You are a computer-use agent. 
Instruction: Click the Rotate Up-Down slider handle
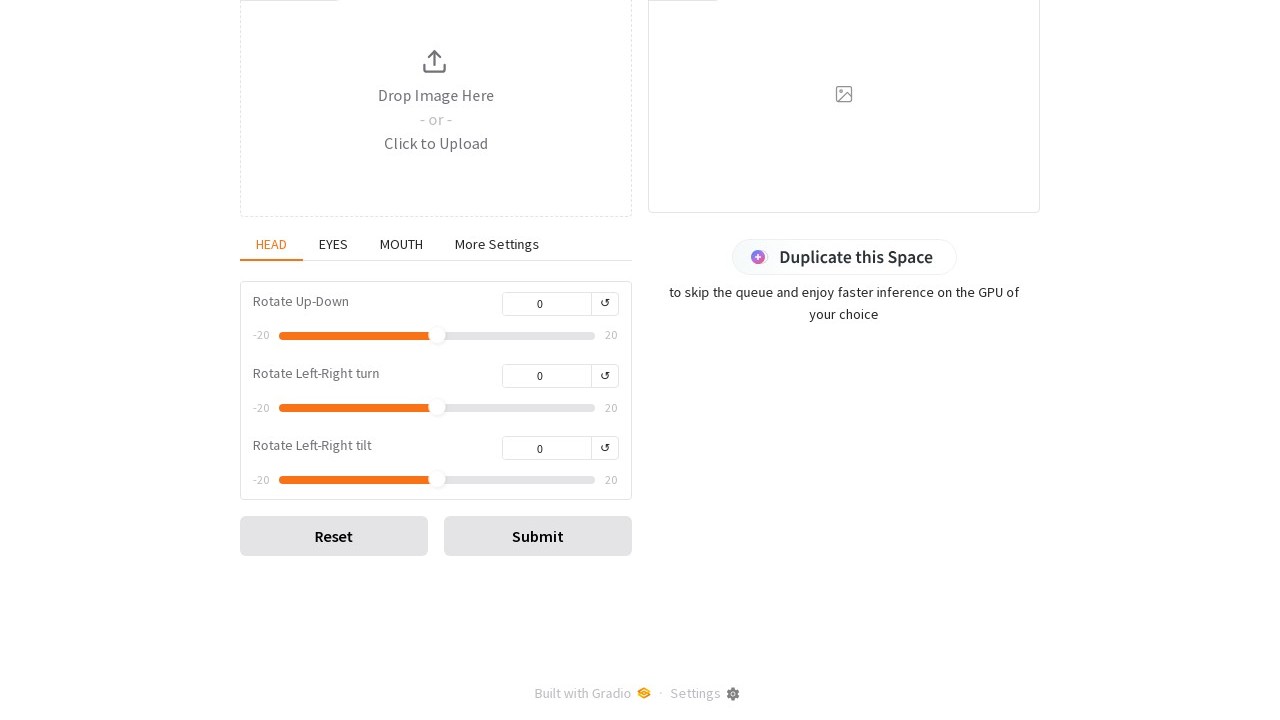point(437,336)
